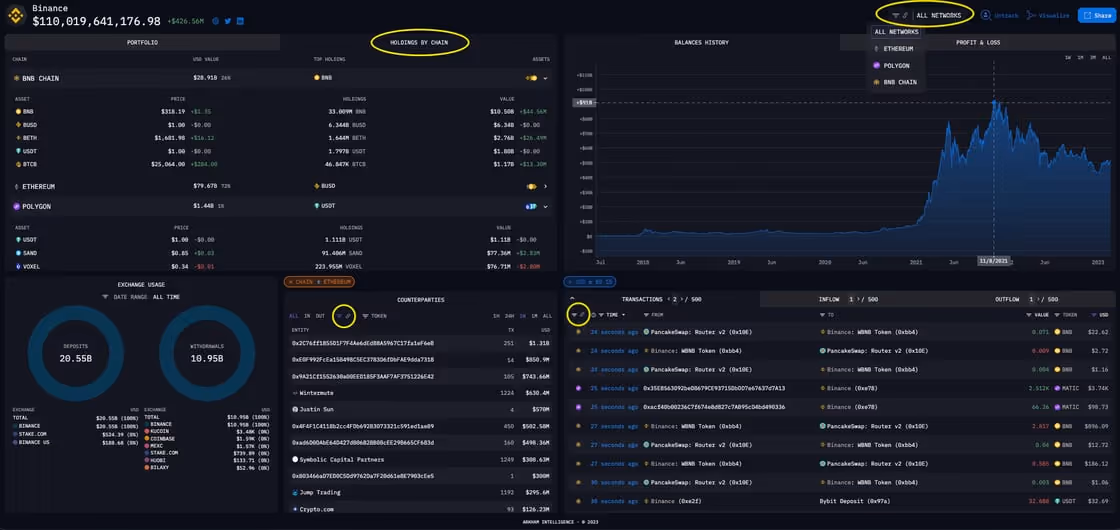1120x530 pixels.
Task: Open Binance's Twitter profile icon
Action: (x=228, y=21)
